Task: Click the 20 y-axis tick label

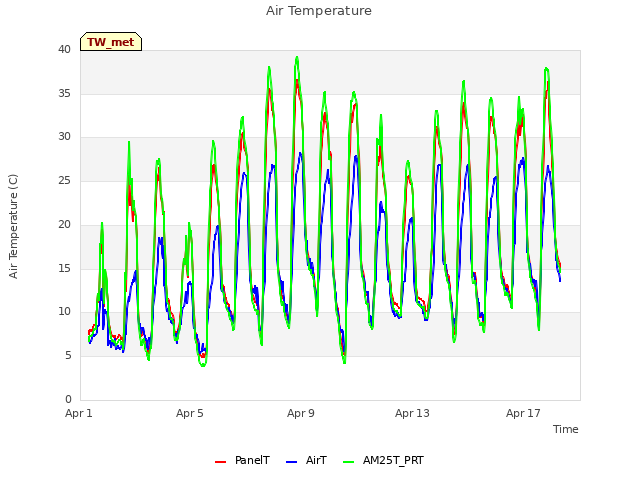Action: click(64, 224)
